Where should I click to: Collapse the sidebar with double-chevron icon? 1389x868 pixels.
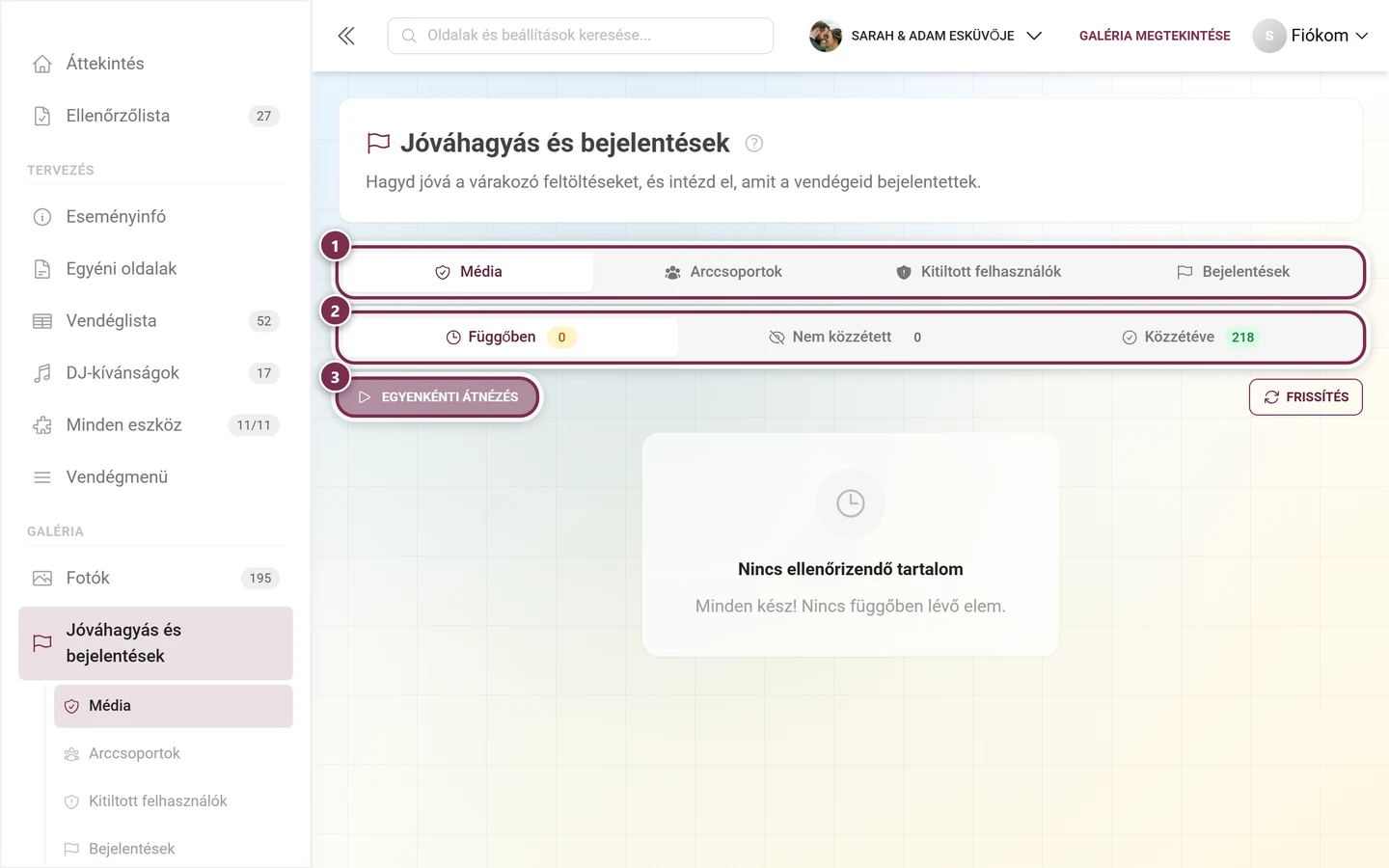(x=346, y=36)
